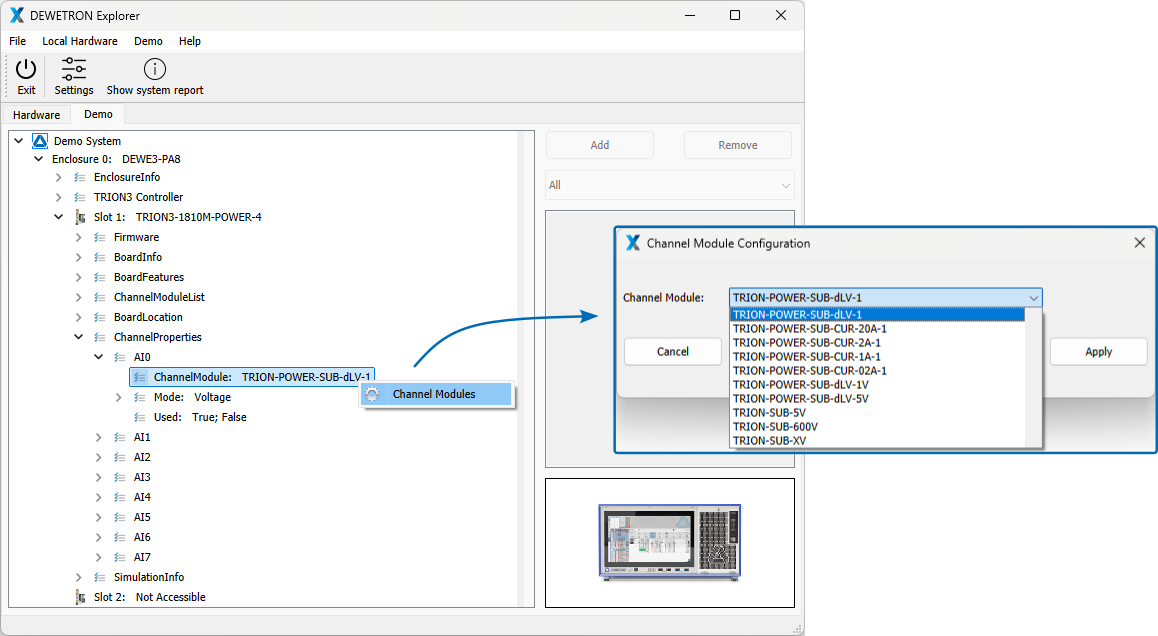Select TRION-POWER-SUB-CUR-2A-1 from list
This screenshot has height=636, width=1158.
pos(878,343)
